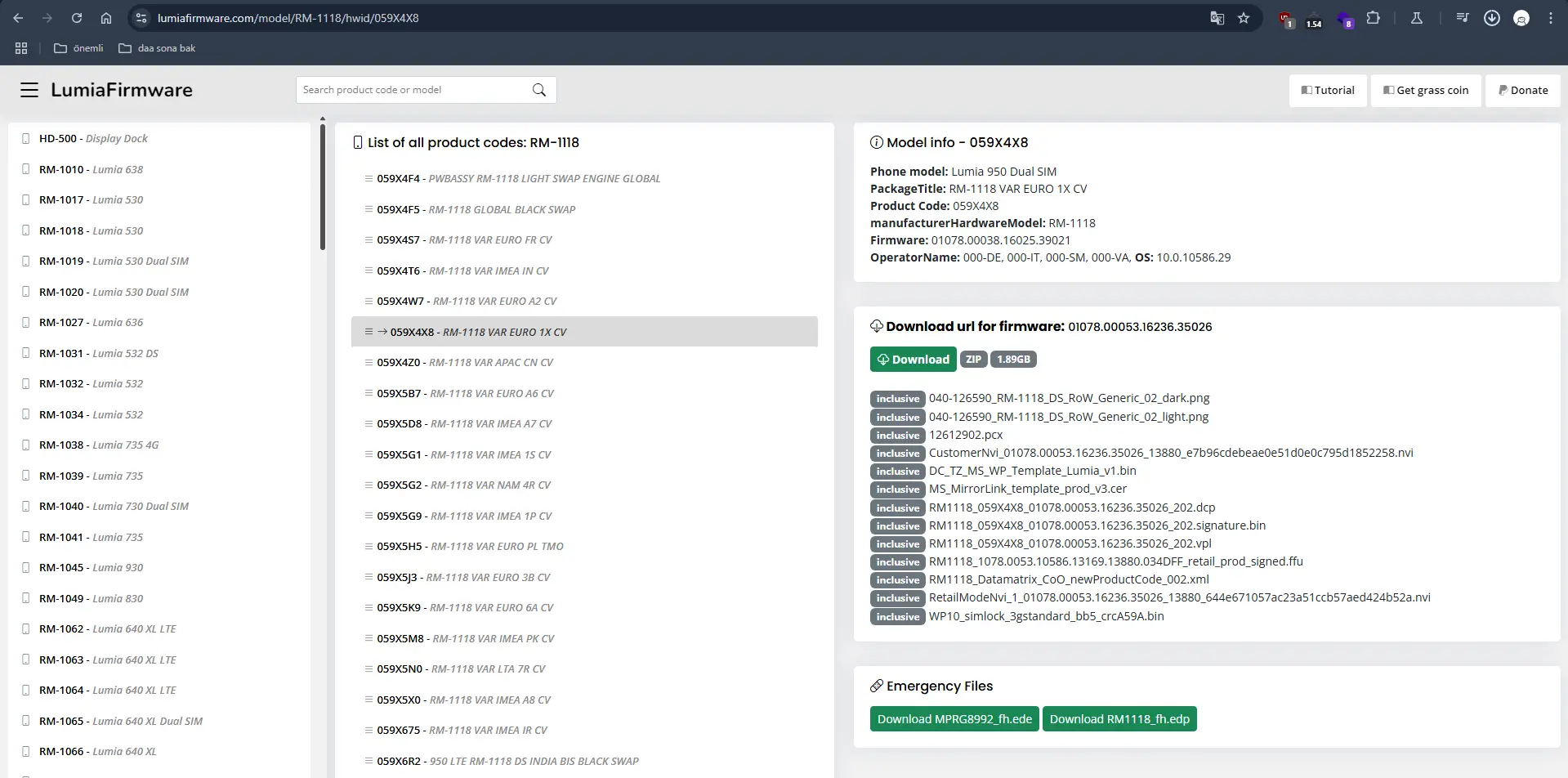Reload the current page

pyautogui.click(x=77, y=18)
